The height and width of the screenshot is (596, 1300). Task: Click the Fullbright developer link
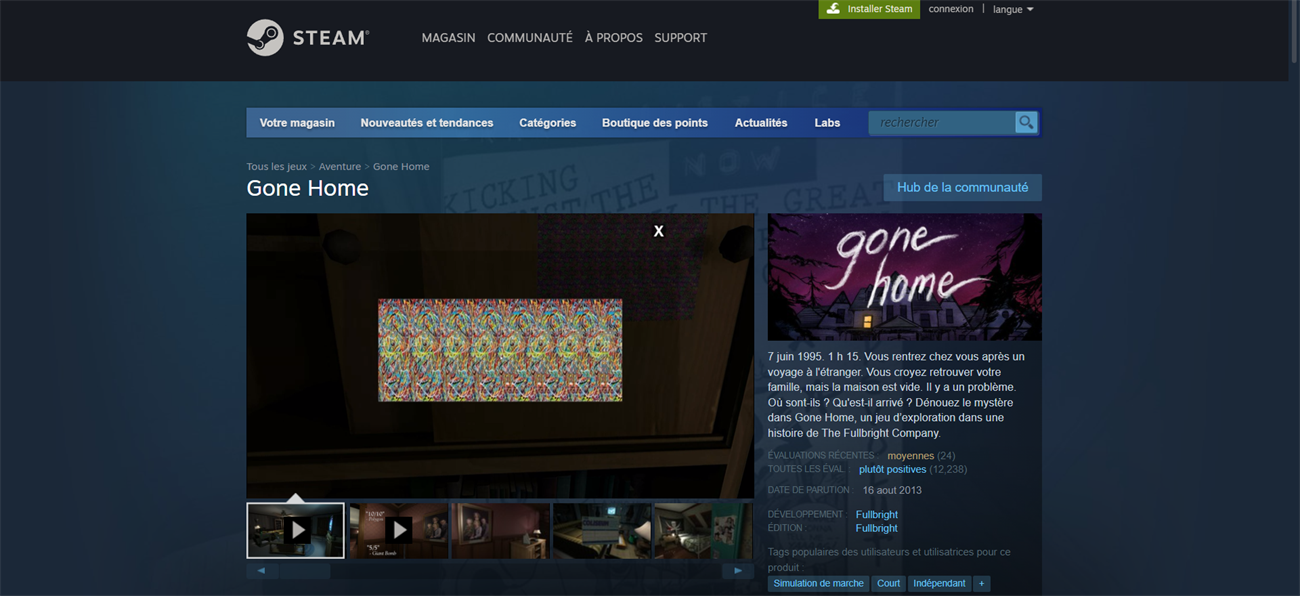pos(877,515)
